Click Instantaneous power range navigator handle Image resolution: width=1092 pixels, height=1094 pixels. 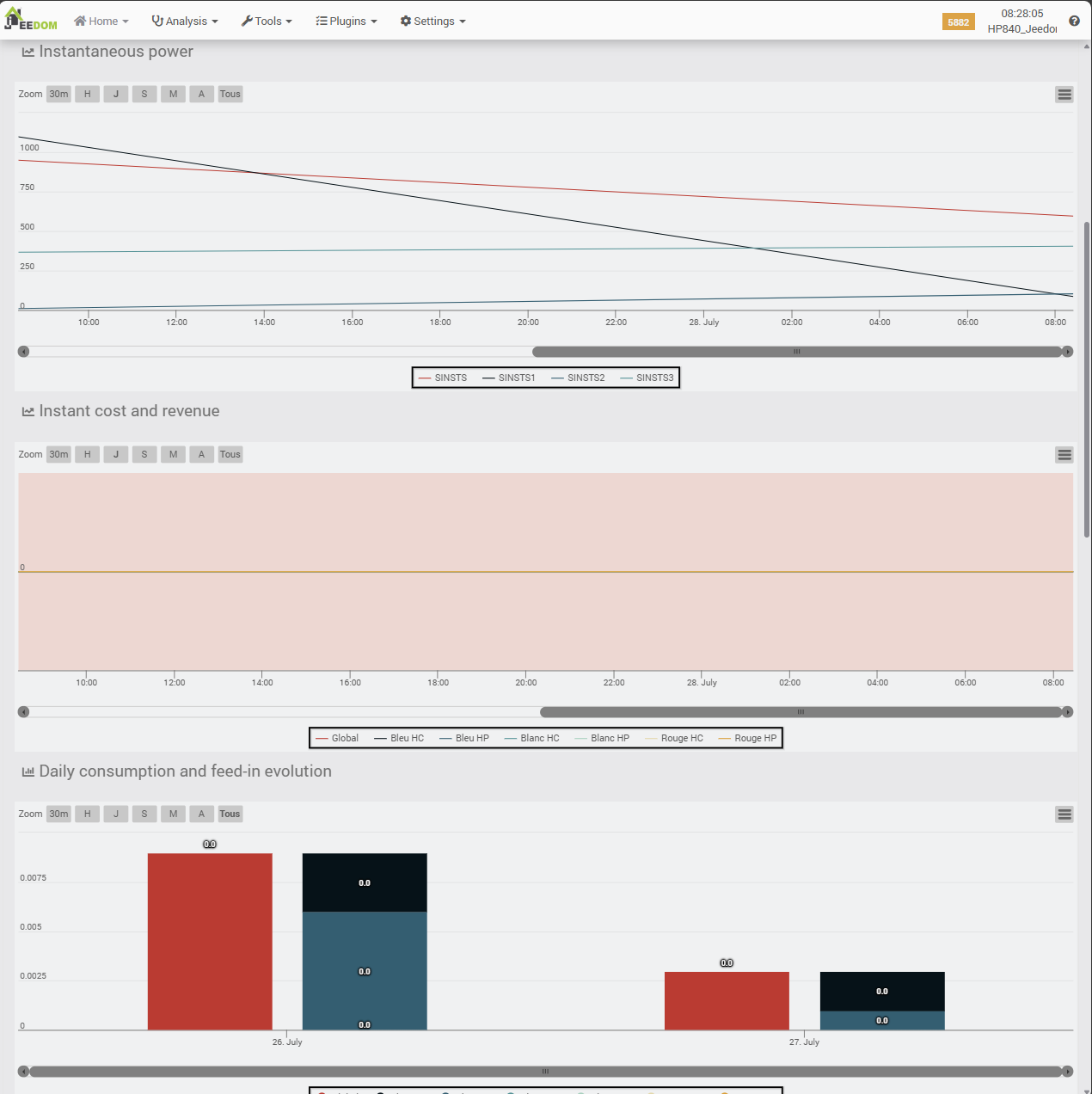coord(796,352)
